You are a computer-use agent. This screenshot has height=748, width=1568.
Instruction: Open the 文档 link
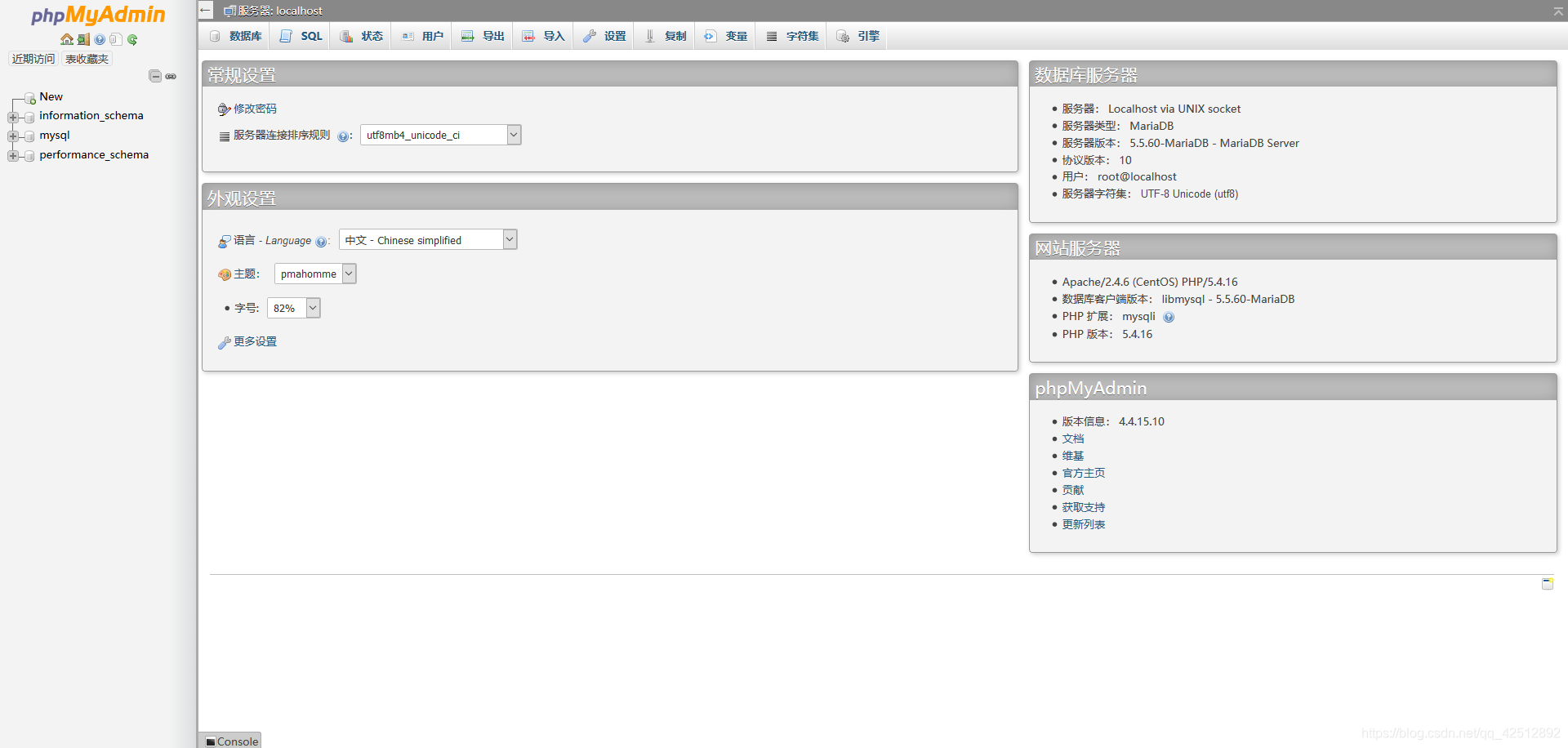pyautogui.click(x=1072, y=439)
